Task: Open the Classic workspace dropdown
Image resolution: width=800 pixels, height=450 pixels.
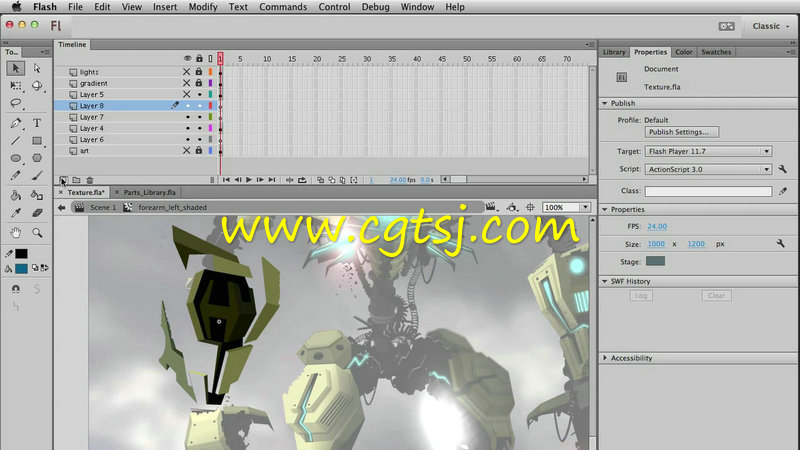Action: click(770, 26)
